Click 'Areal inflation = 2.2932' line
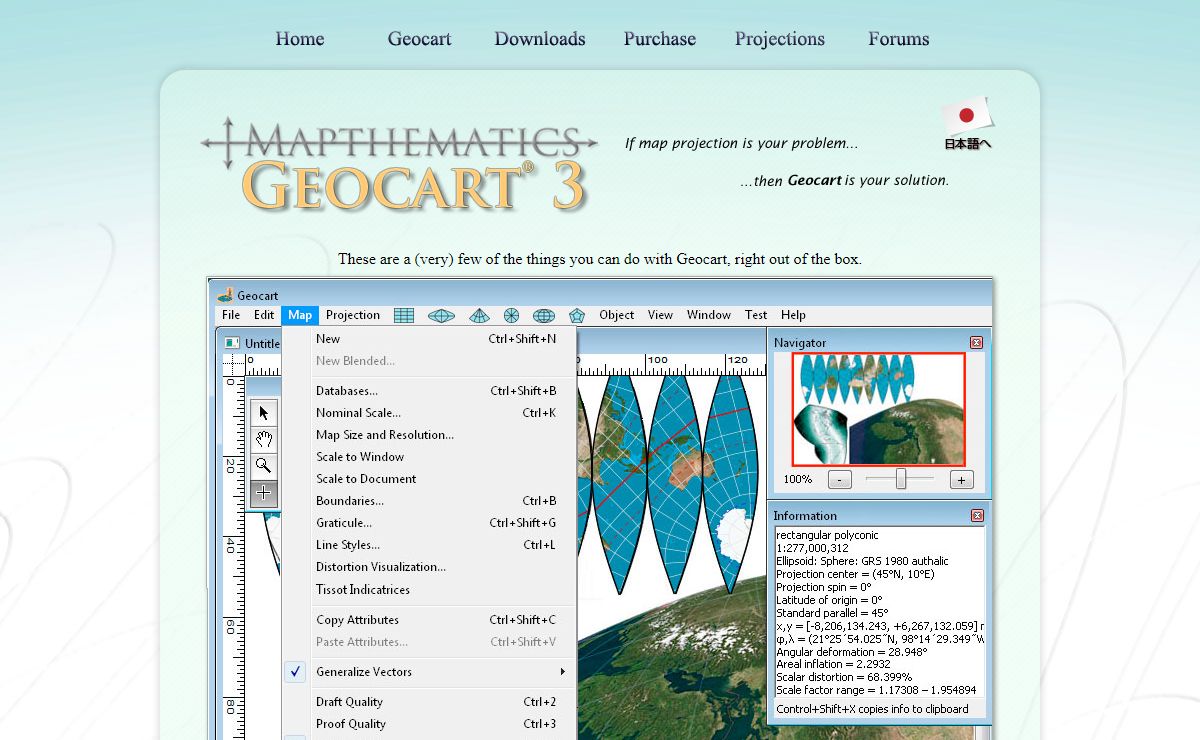1200x740 pixels. (835, 665)
